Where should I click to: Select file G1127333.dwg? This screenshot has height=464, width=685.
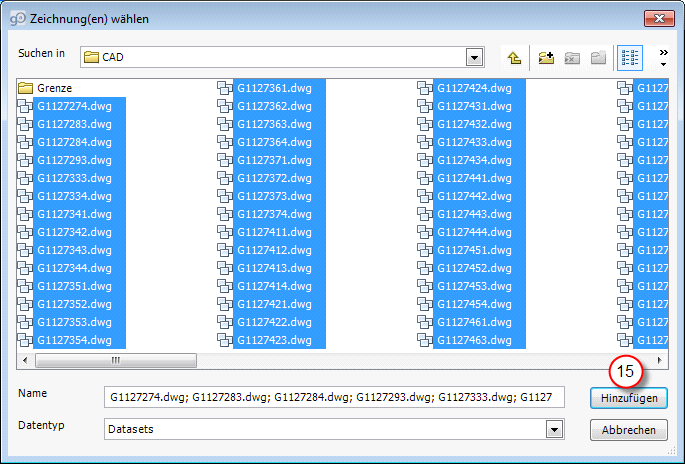coord(74,178)
